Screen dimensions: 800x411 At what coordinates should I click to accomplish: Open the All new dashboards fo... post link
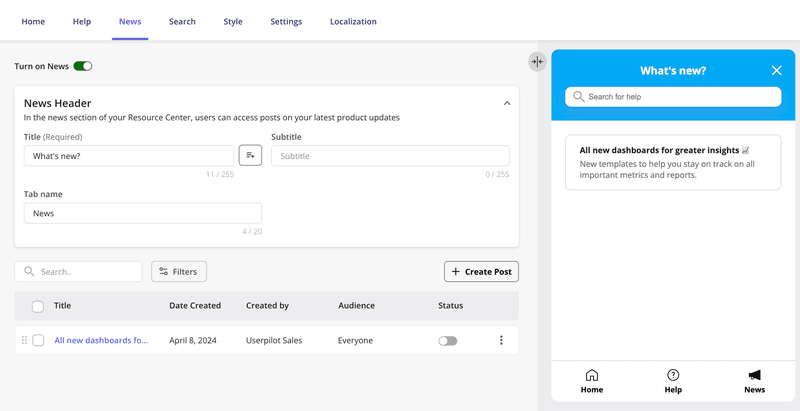click(x=101, y=340)
